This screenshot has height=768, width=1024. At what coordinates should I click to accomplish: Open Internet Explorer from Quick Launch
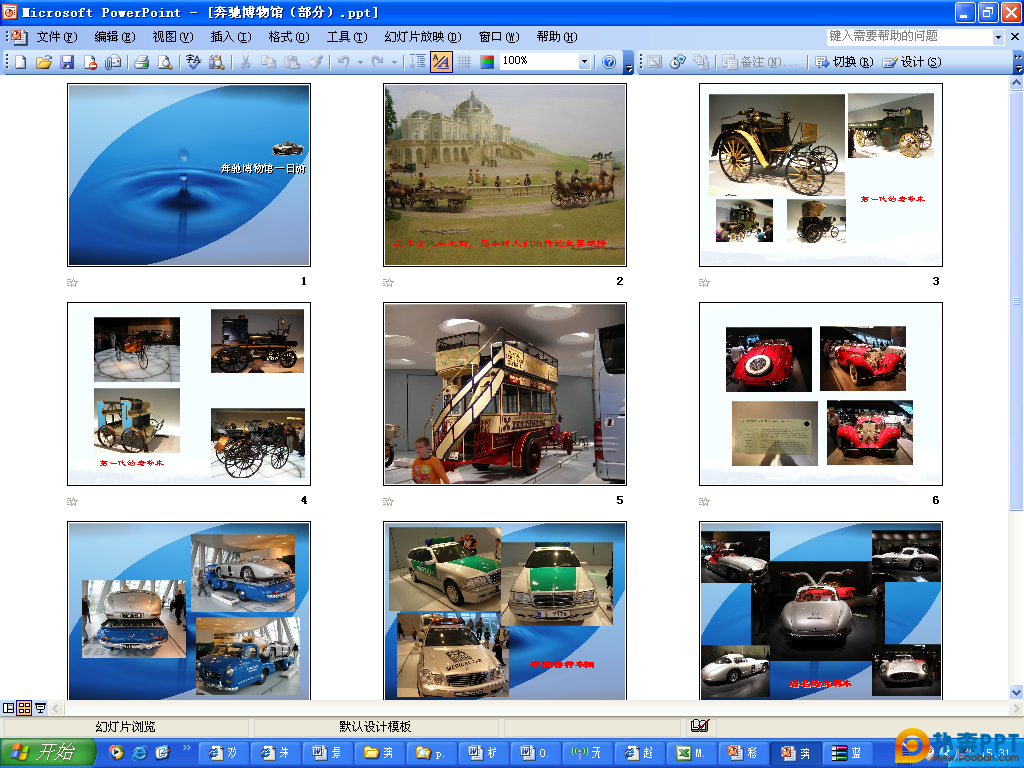(x=139, y=753)
